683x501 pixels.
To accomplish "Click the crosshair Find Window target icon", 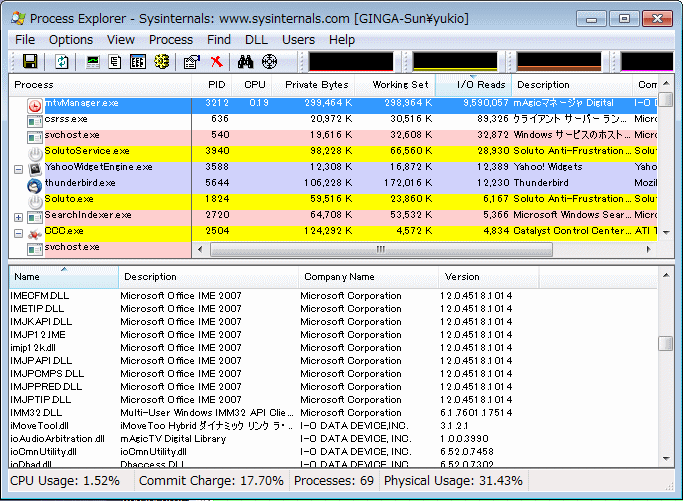I will click(x=269, y=62).
